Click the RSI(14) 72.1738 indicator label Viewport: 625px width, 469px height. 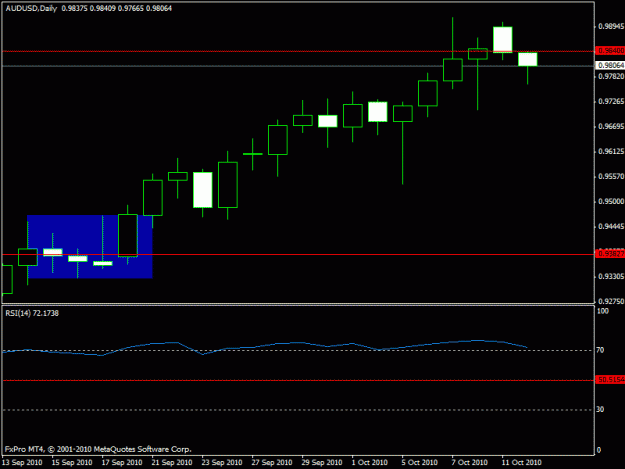click(x=32, y=313)
